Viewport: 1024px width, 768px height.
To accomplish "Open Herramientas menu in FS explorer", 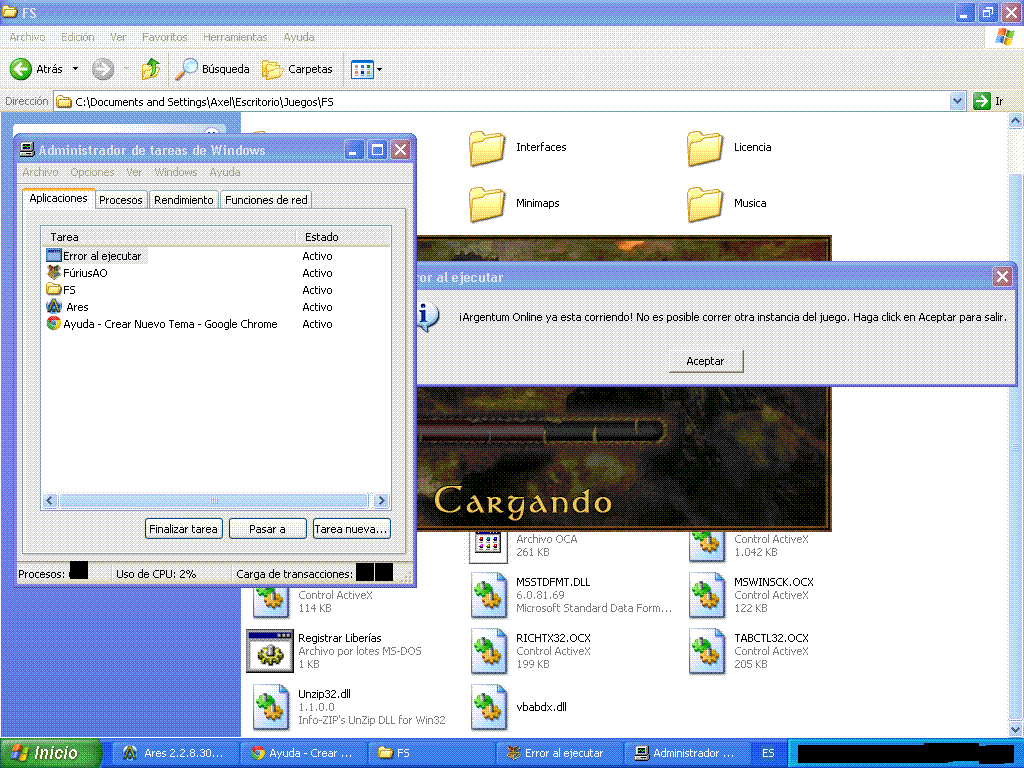I will pyautogui.click(x=235, y=37).
